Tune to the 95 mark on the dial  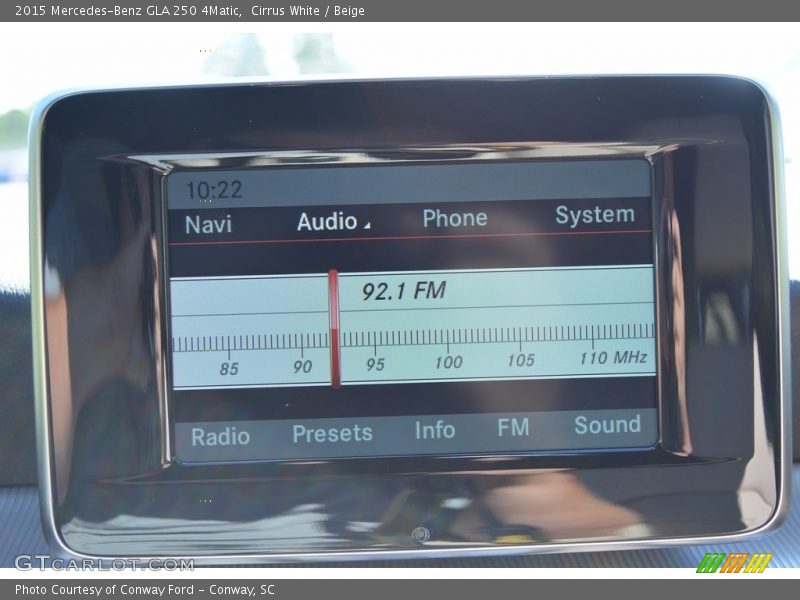click(x=375, y=364)
